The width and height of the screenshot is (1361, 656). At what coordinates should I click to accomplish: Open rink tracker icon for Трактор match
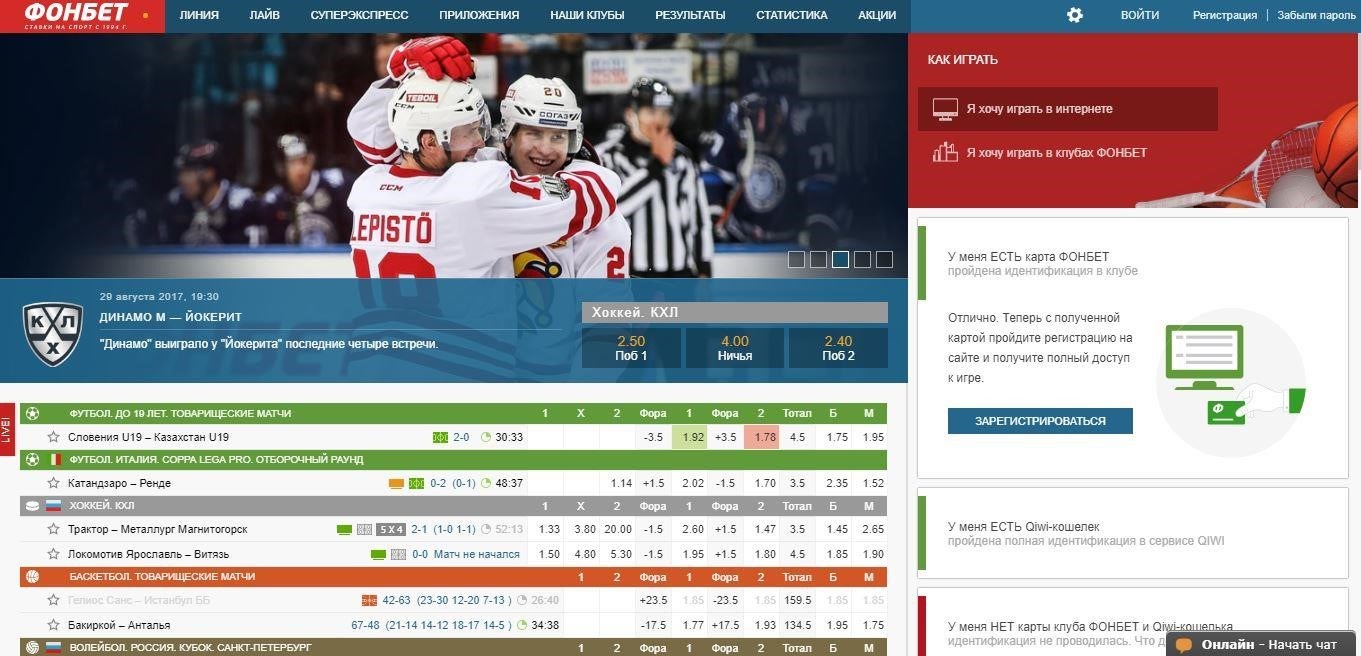tap(365, 529)
